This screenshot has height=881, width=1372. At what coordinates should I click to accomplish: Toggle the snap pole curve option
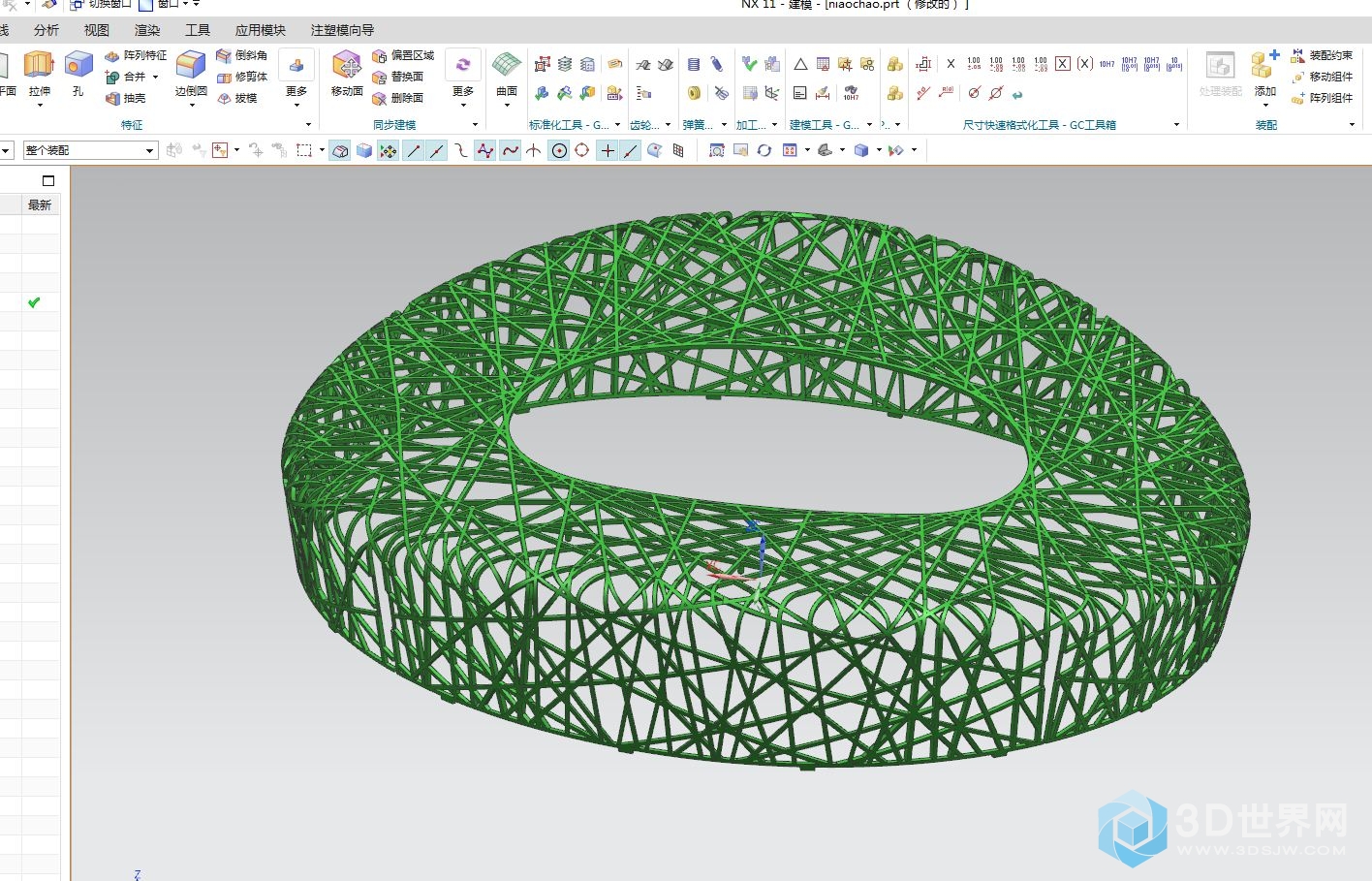coord(485,150)
